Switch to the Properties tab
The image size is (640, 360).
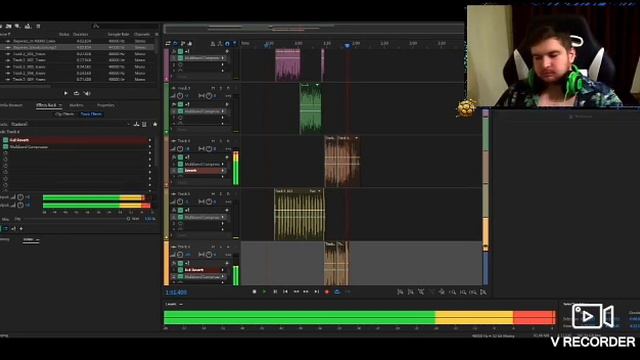point(106,105)
